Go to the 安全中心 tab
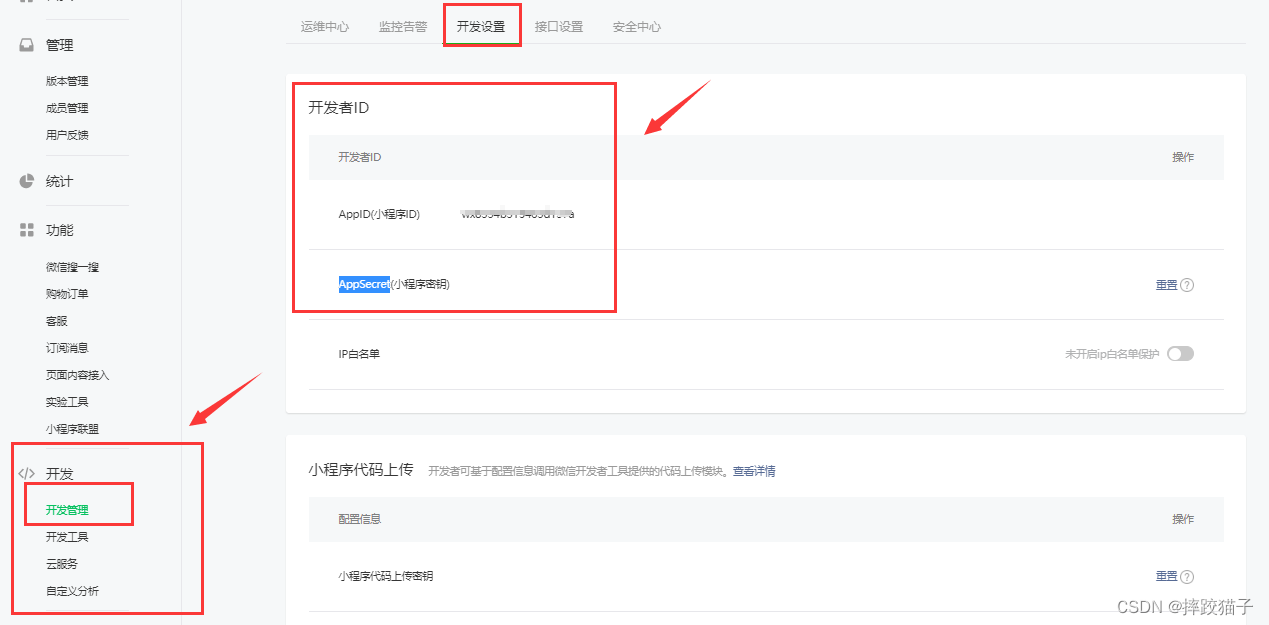1269x625 pixels. coord(637,27)
